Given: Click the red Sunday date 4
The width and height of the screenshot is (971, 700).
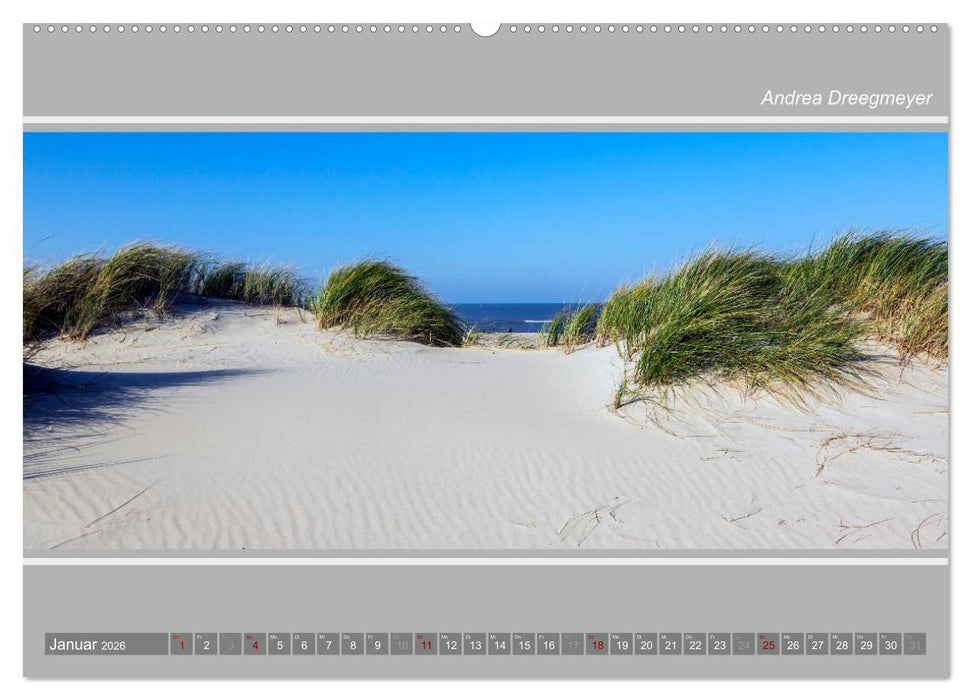Looking at the screenshot, I should click(x=254, y=645).
